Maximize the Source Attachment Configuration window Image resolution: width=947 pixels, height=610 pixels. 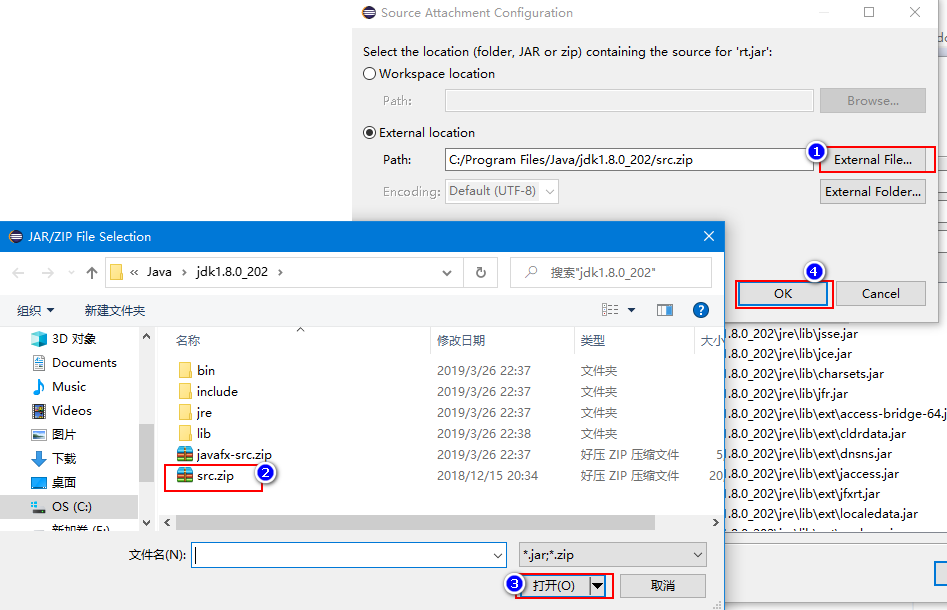pyautogui.click(x=869, y=12)
